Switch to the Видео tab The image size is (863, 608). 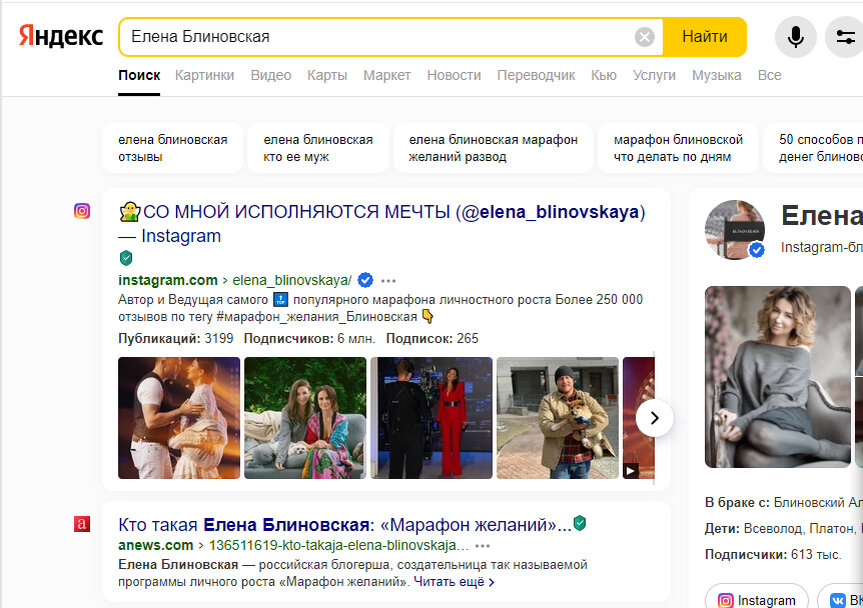tap(271, 75)
